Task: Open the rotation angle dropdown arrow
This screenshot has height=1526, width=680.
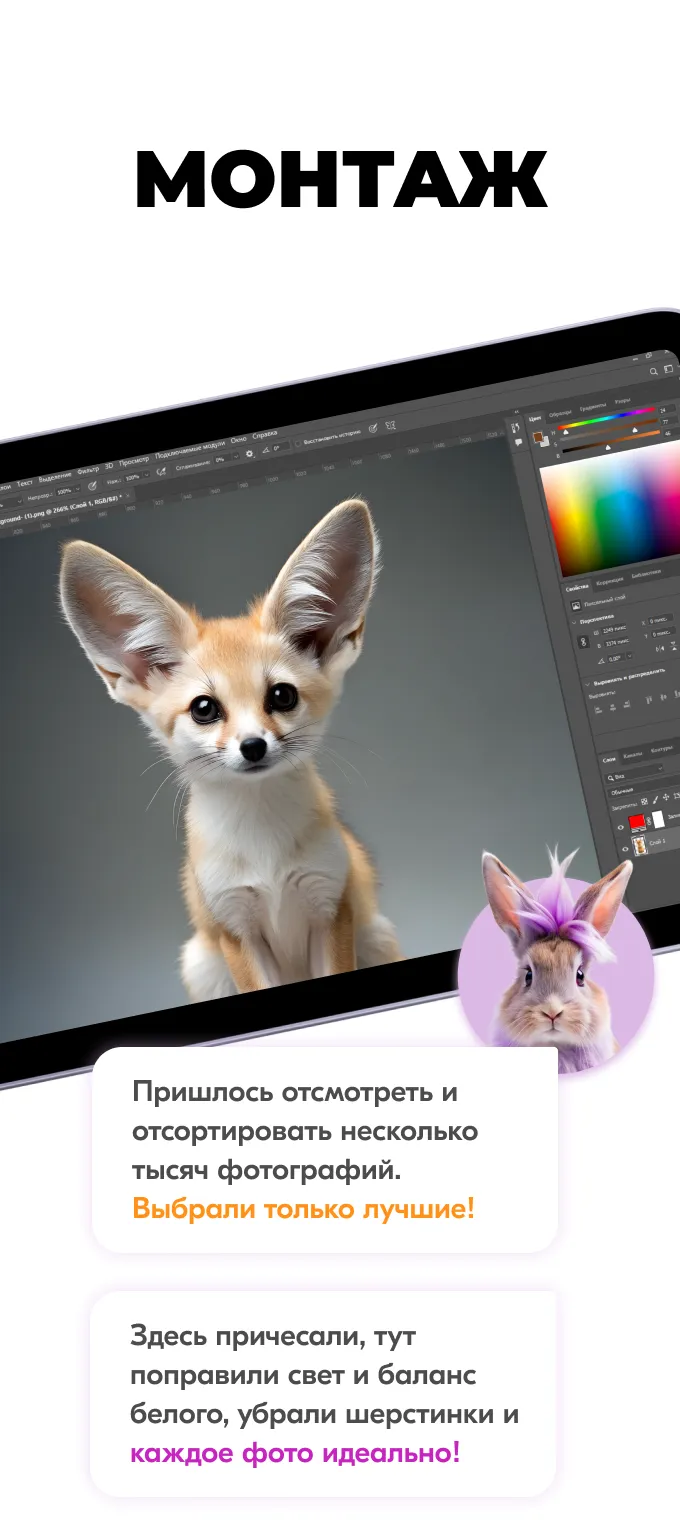Action: (x=630, y=655)
